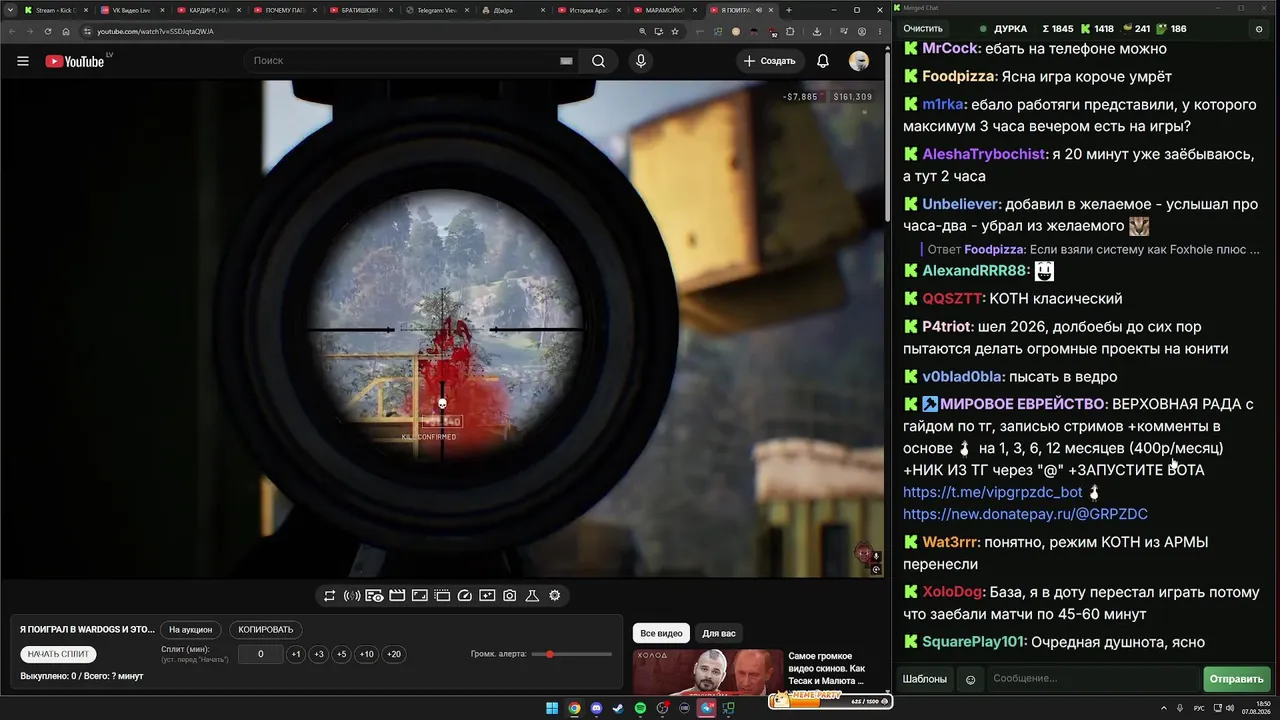1280x720 pixels.
Task: Click username Foodpizza in chat
Action: (959, 77)
